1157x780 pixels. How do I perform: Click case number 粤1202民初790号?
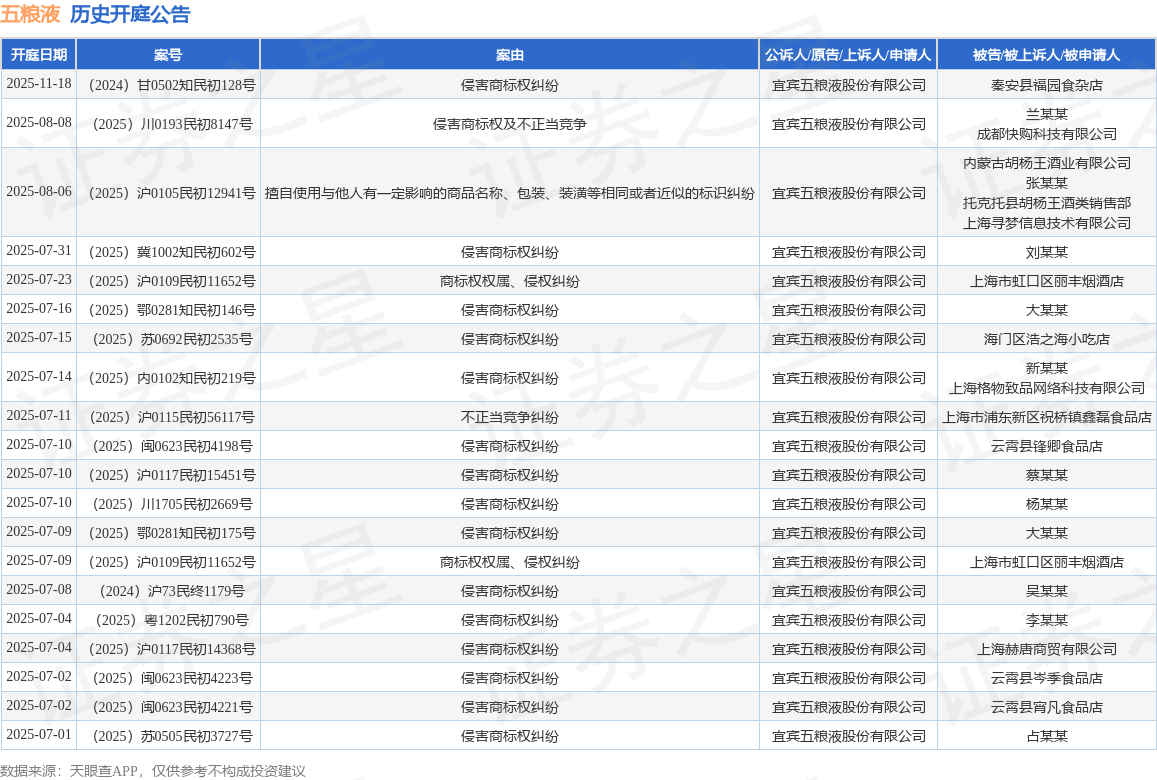[172, 620]
